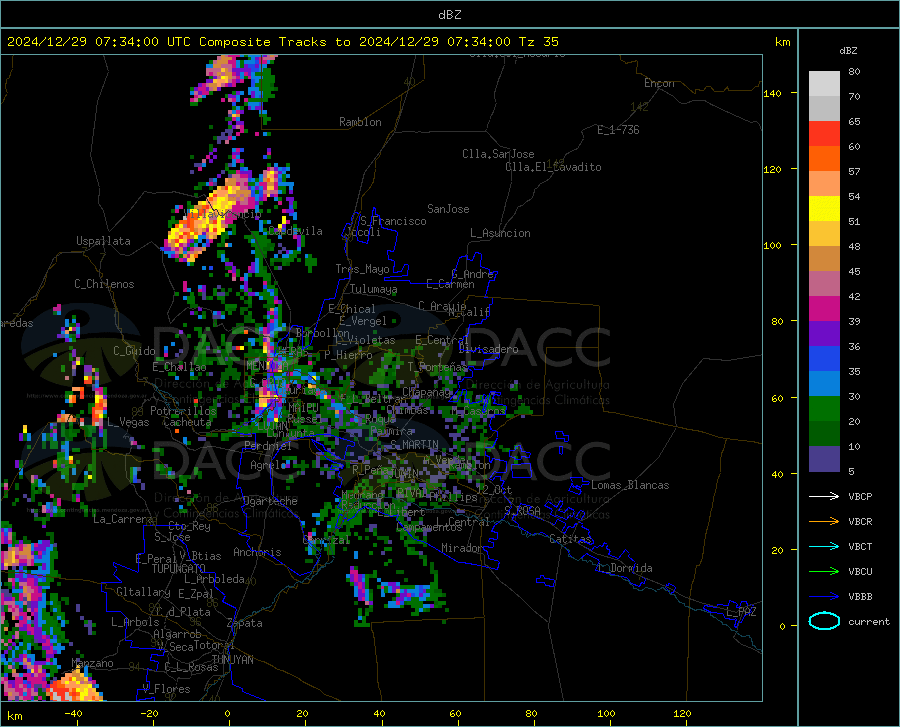The height and width of the screenshot is (727, 900).
Task: Click the 'Tres_Mayo' map label
Action: tap(362, 269)
